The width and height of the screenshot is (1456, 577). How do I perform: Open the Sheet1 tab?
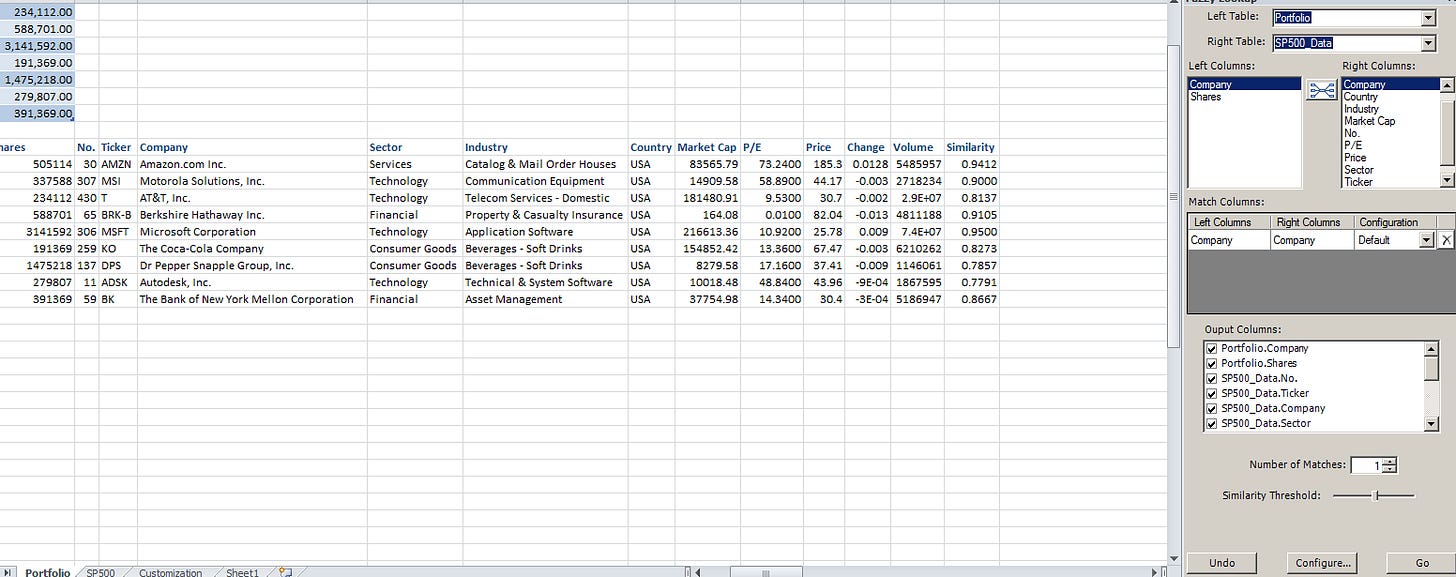(x=242, y=572)
